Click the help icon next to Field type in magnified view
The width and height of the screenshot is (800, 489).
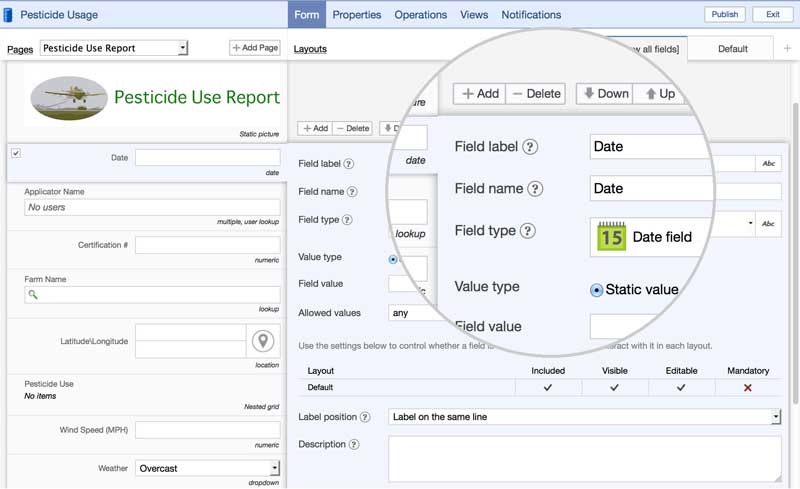click(528, 231)
